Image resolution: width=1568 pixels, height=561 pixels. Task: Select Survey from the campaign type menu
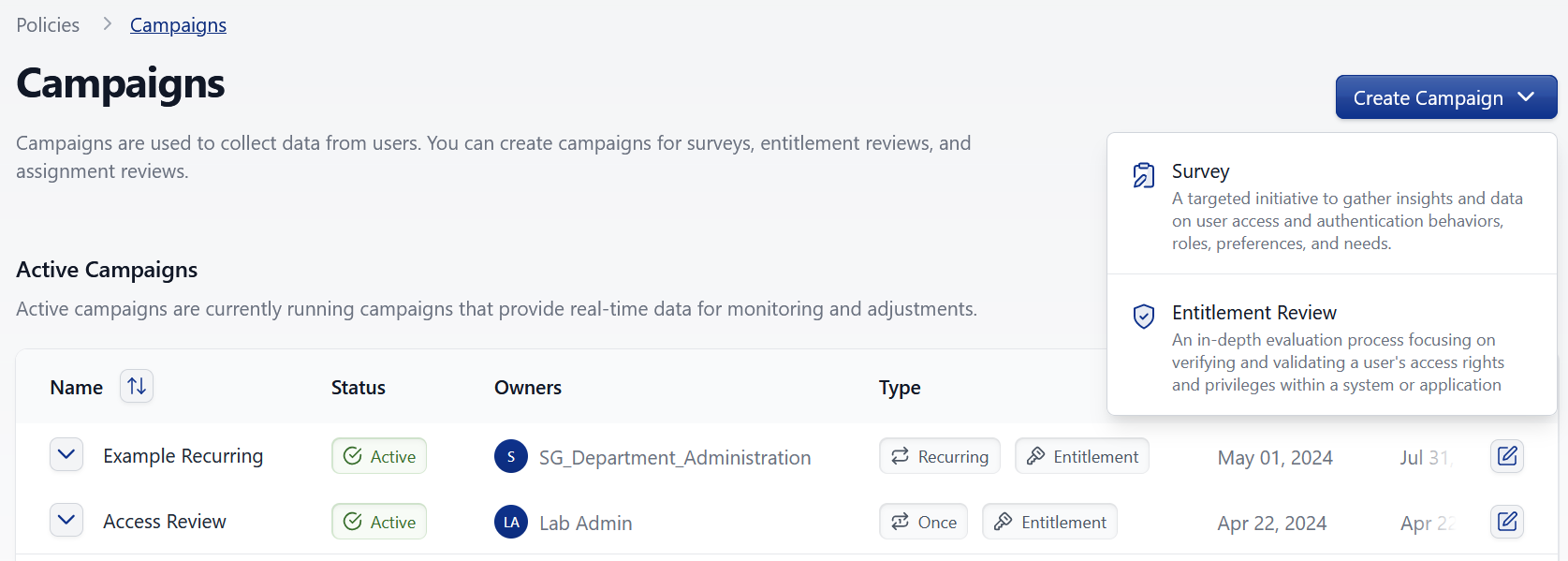1201,171
